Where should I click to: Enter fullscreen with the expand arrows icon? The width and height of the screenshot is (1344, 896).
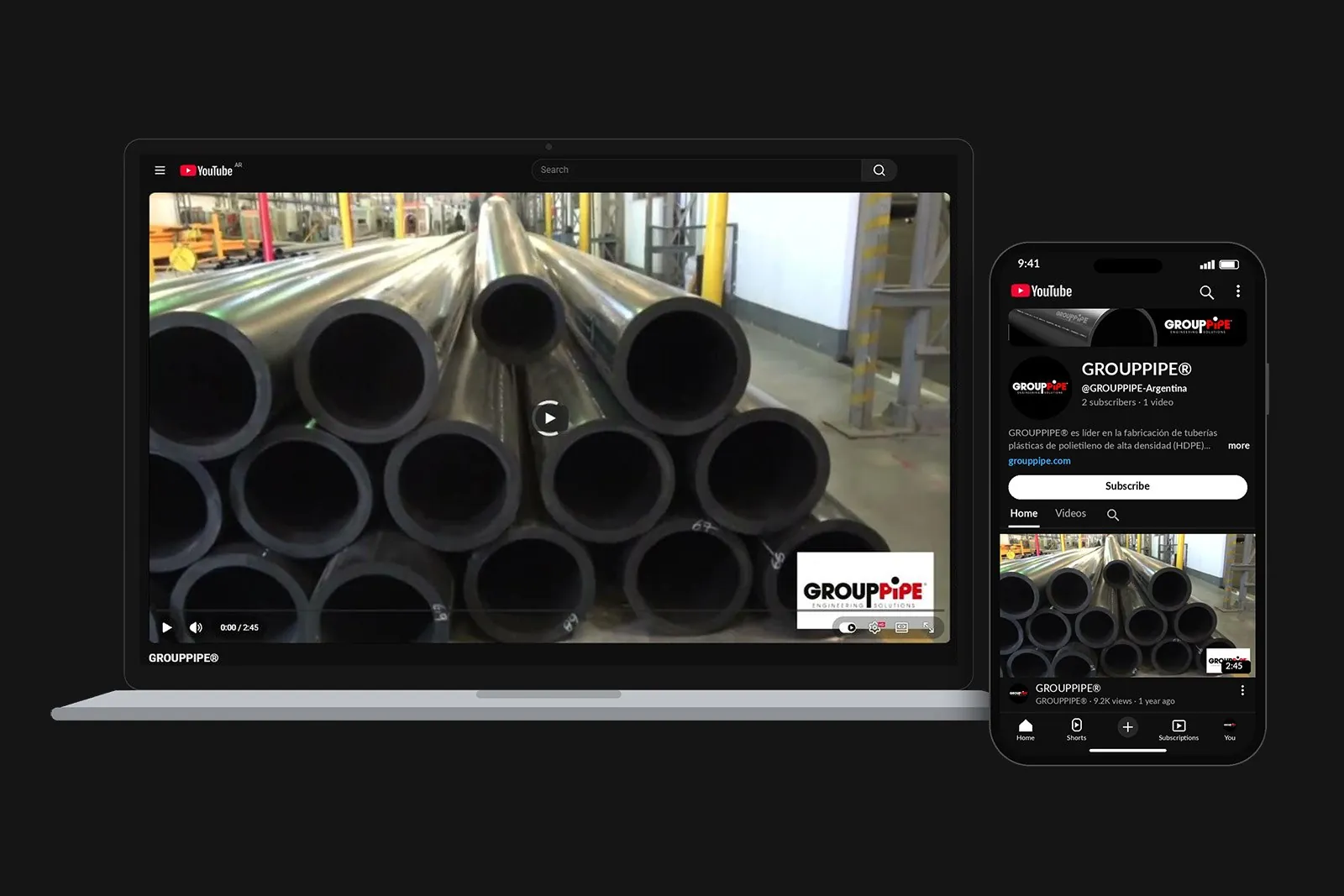[x=928, y=627]
